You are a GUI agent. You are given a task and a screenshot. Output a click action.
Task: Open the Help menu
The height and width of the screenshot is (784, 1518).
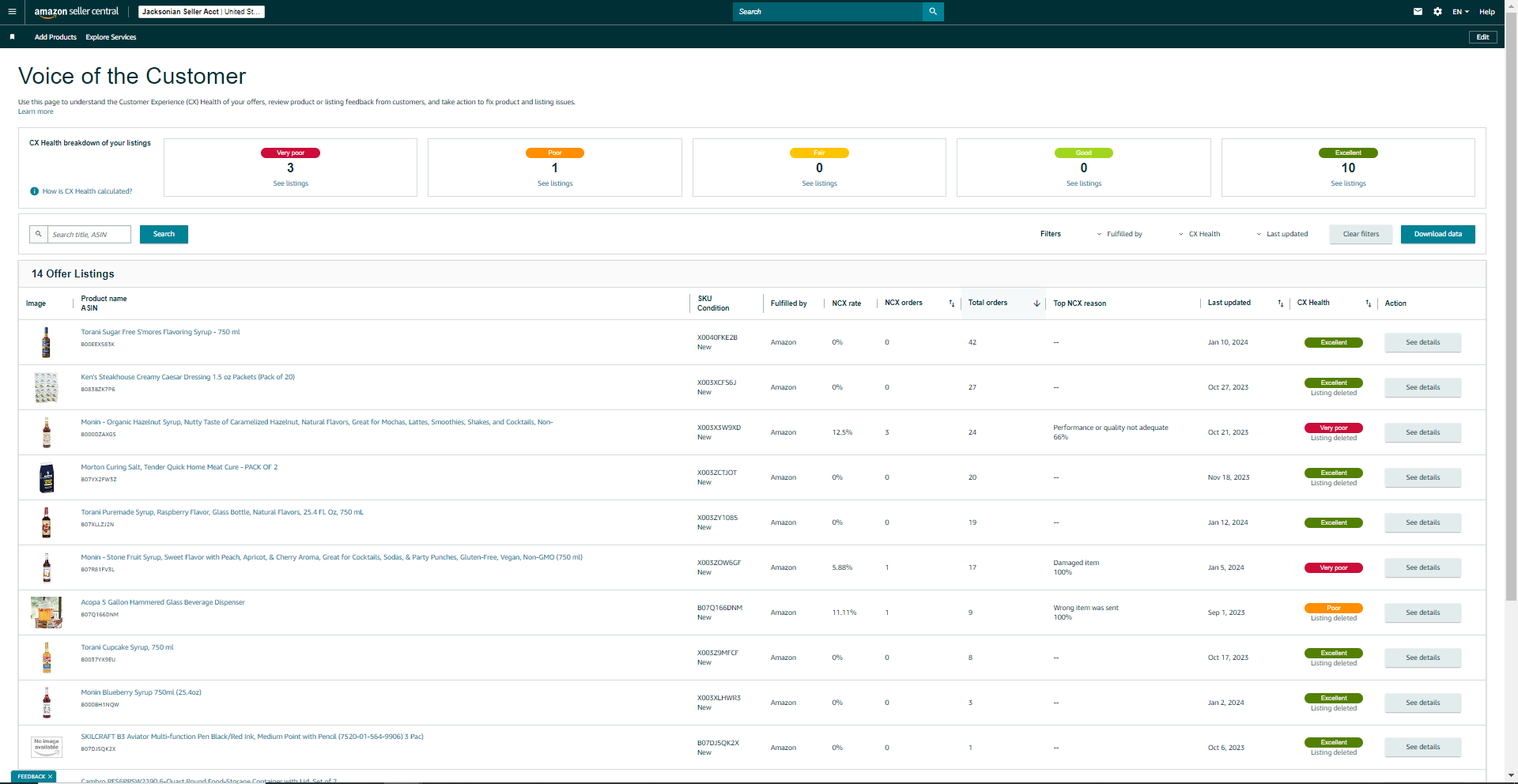(x=1487, y=12)
